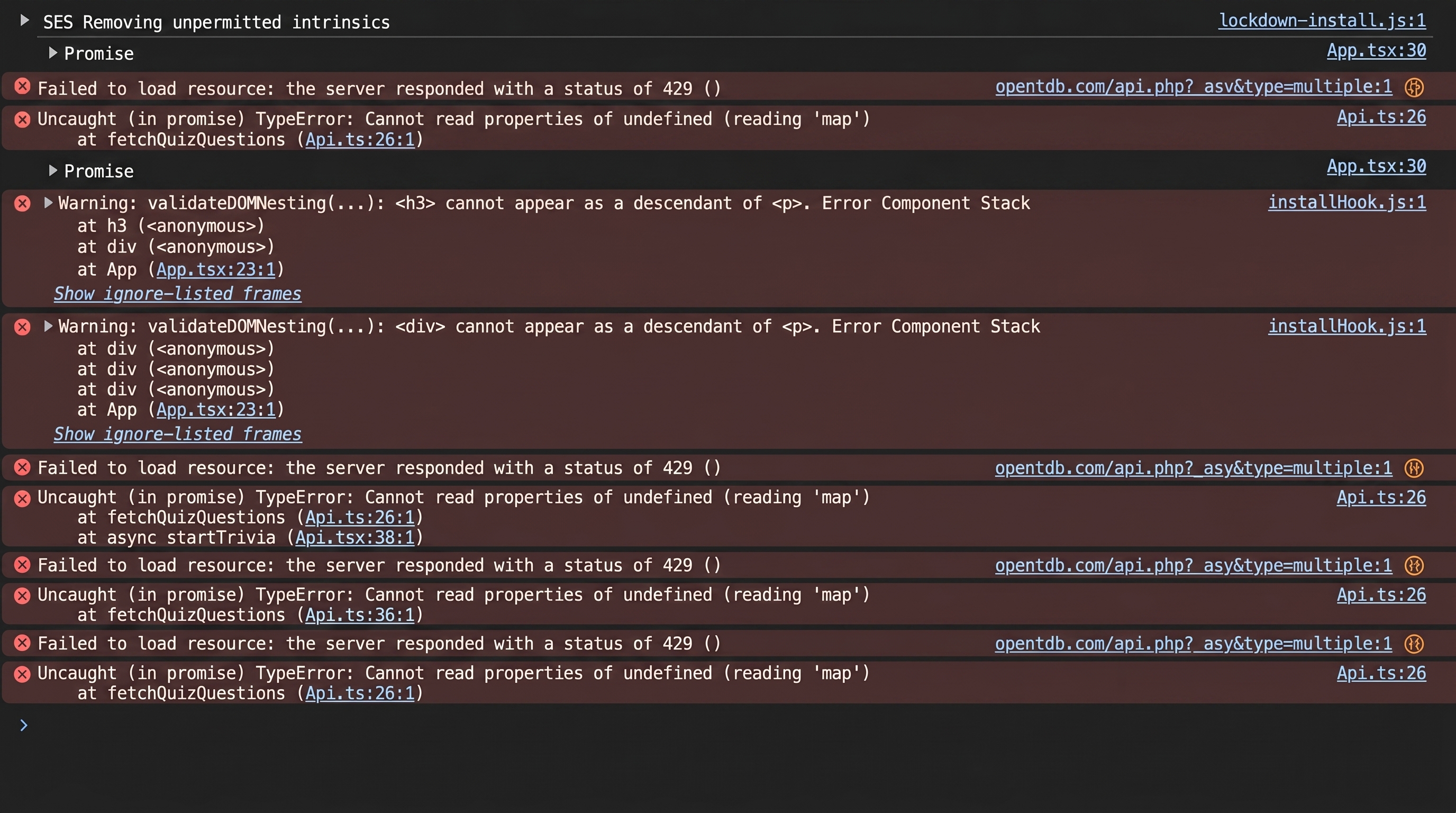The height and width of the screenshot is (813, 1456).
Task: Click error icon of TypeError containing startTrivia frame
Action: [22, 498]
